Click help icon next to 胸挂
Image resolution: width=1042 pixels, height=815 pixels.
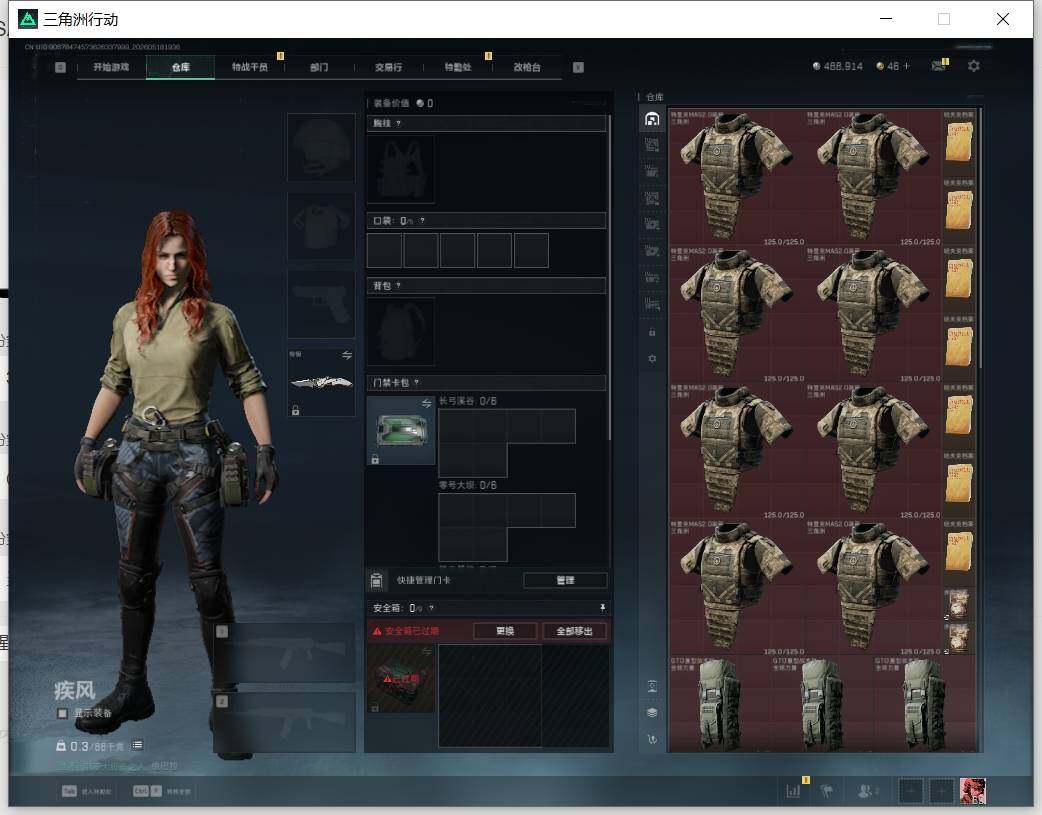click(x=398, y=124)
